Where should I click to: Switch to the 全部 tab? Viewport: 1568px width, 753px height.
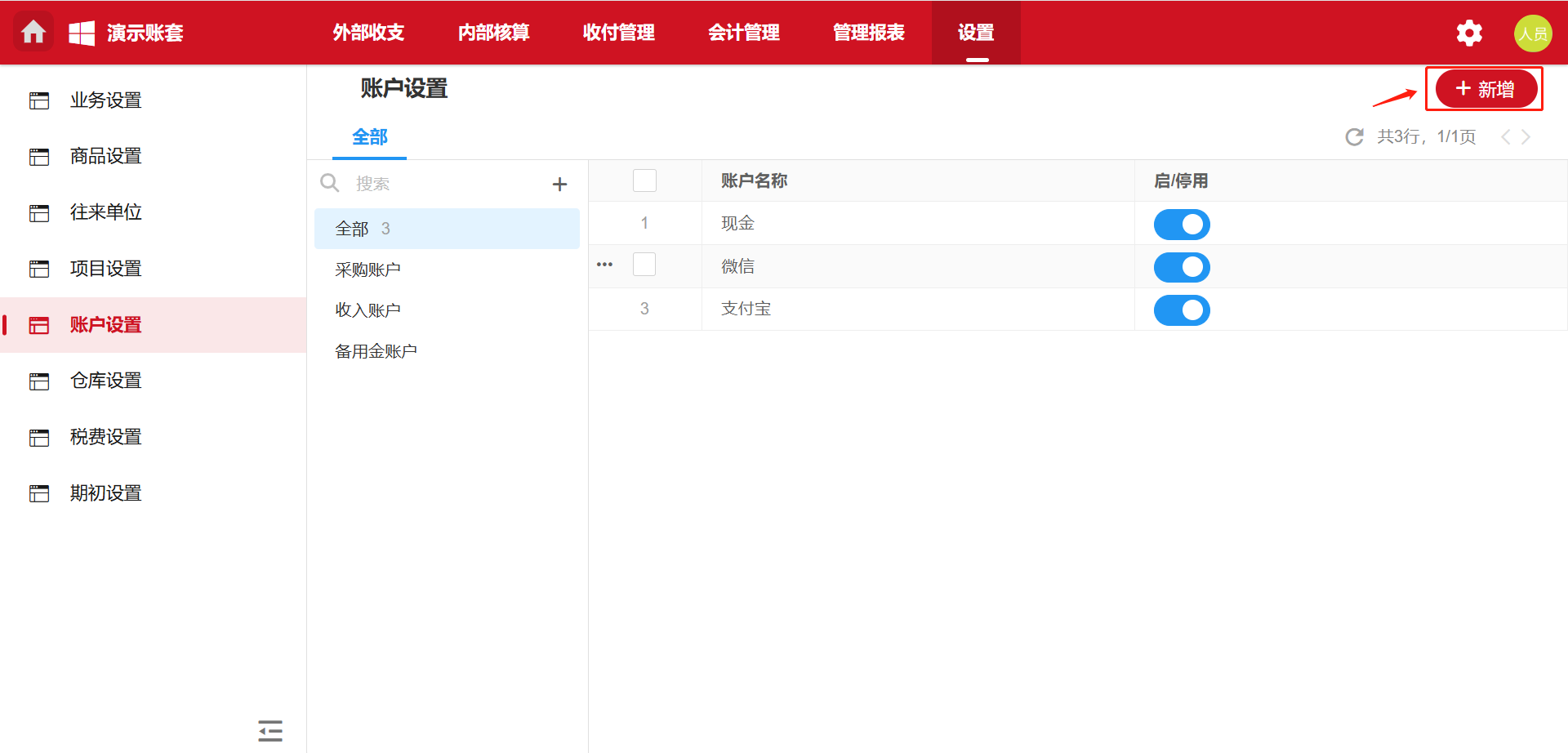(369, 137)
